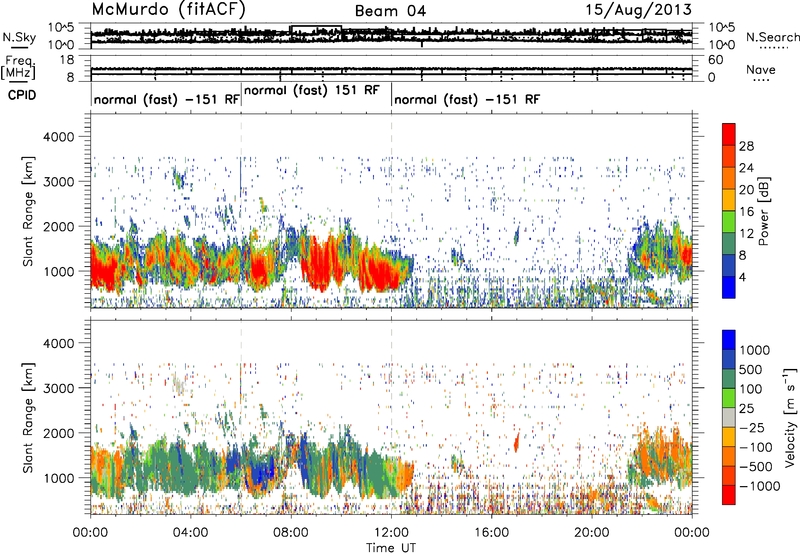Click the 'Power [dB]' colorbar label
The height and width of the screenshot is (554, 800).
click(x=764, y=211)
